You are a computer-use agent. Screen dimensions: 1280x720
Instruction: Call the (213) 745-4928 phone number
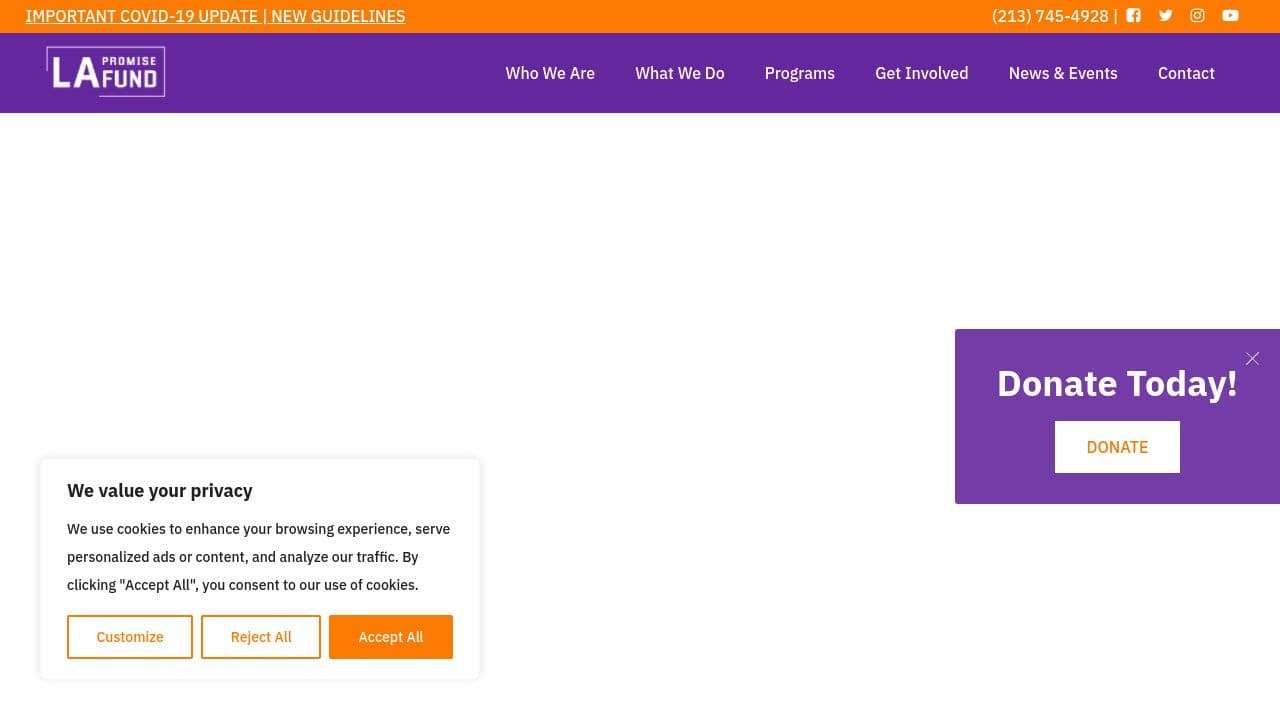(x=1050, y=16)
